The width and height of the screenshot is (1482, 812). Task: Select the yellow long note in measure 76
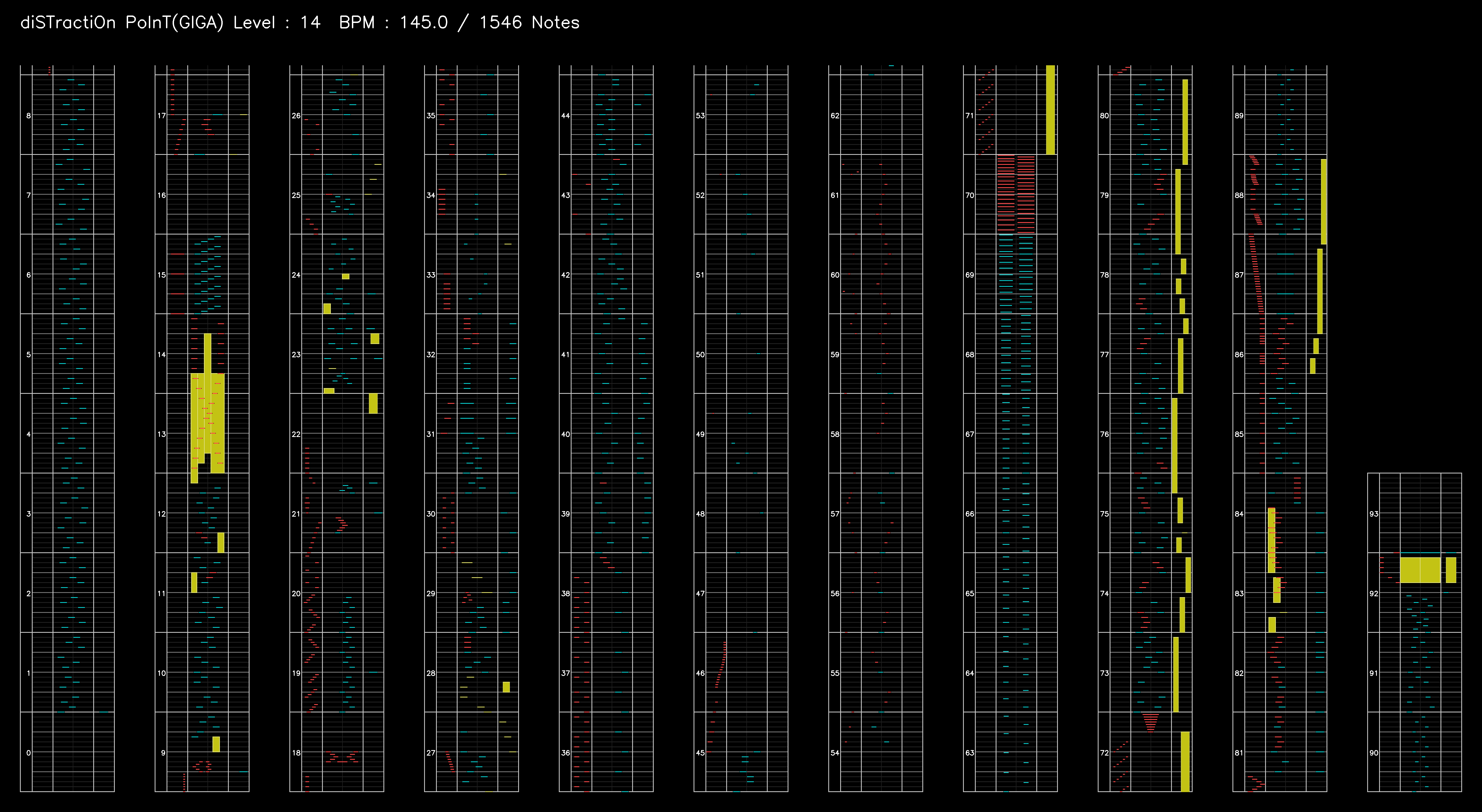pyautogui.click(x=1175, y=446)
